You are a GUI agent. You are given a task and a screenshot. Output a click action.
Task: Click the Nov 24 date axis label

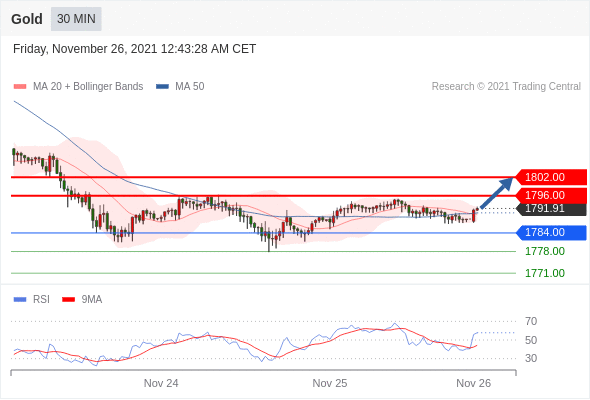[161, 383]
